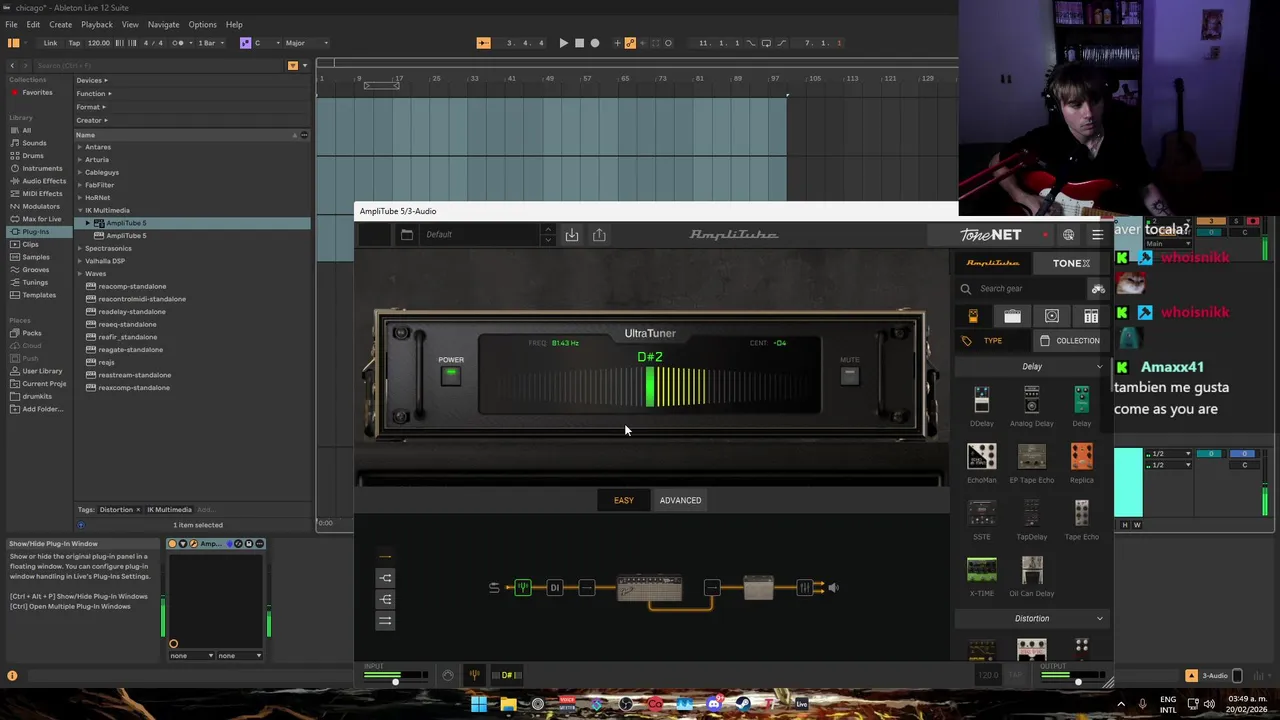The image size is (1280, 720).
Task: Toggle the UltraTuner Power button
Action: coord(451,375)
